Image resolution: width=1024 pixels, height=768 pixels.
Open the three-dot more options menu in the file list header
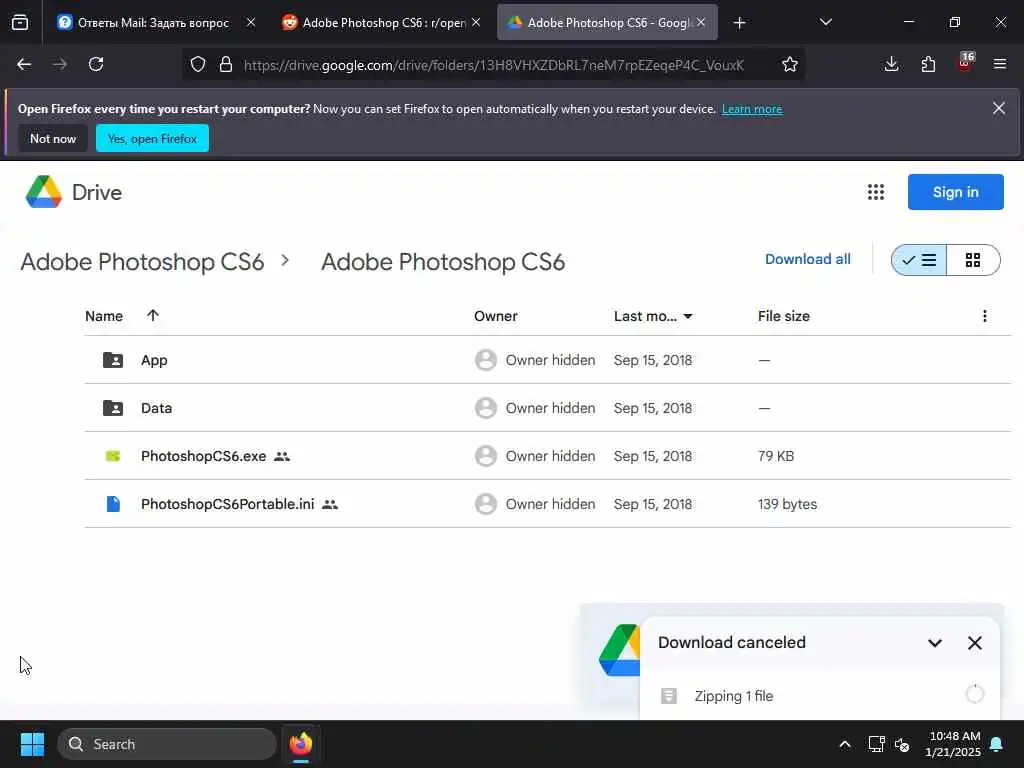985,316
